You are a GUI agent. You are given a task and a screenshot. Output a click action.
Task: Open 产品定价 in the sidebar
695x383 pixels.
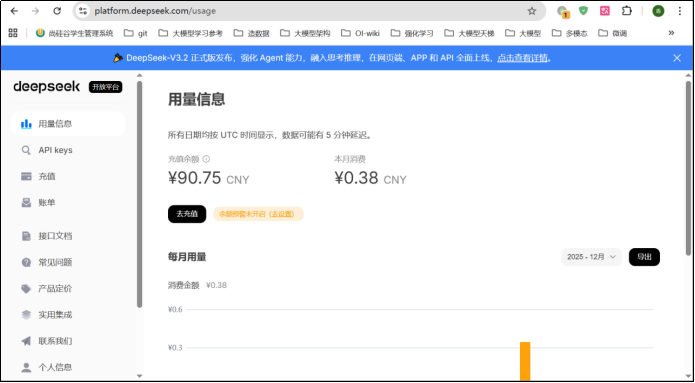point(68,289)
